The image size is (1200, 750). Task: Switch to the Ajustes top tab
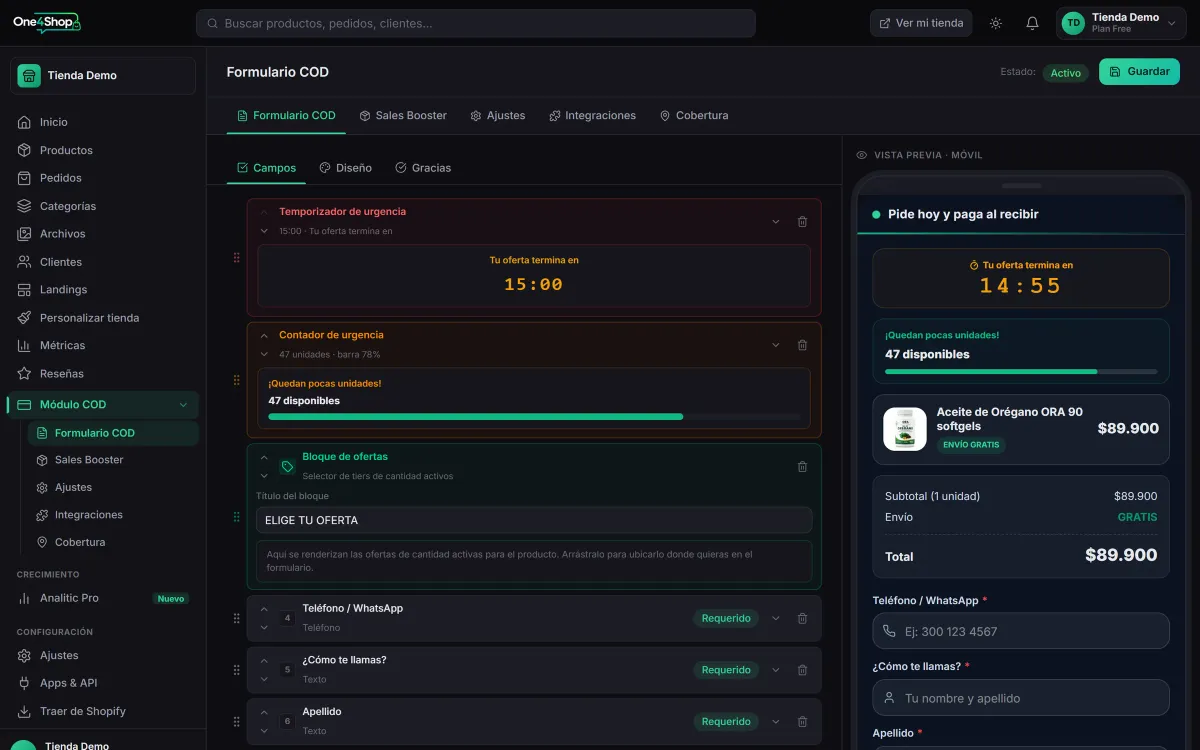tap(497, 115)
